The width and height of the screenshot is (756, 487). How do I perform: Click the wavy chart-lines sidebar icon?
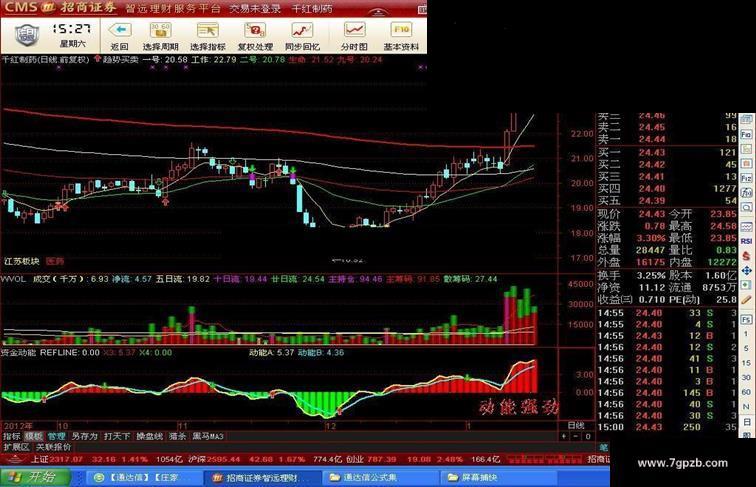pyautogui.click(x=746, y=227)
